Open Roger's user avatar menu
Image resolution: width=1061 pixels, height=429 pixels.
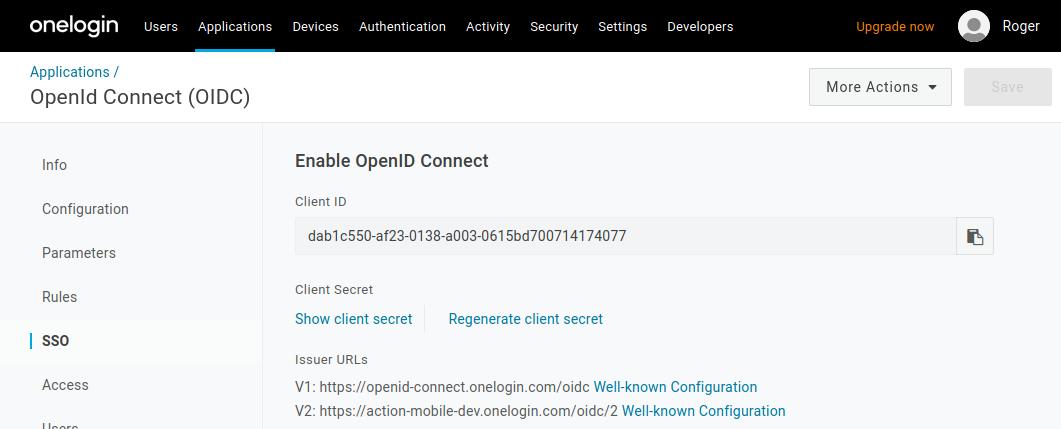click(x=974, y=26)
